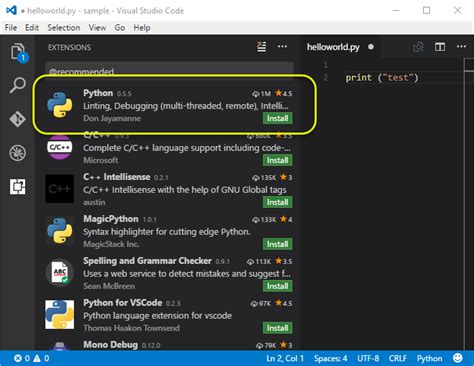Install the Spelling and Grammar Checker extension

coord(277,286)
